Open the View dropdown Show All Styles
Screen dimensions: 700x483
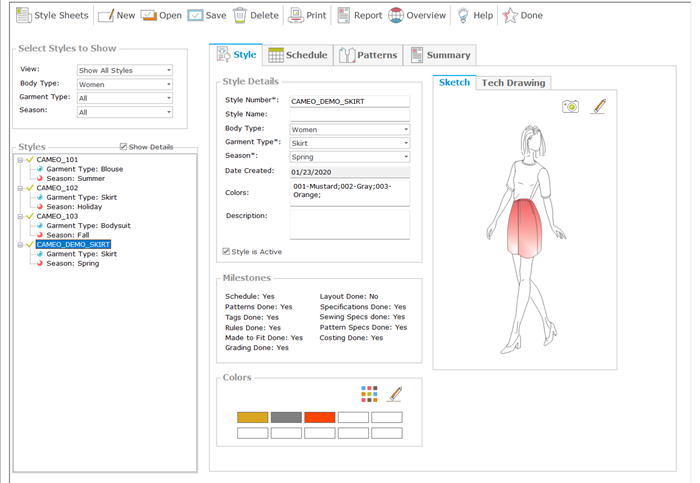[125, 70]
